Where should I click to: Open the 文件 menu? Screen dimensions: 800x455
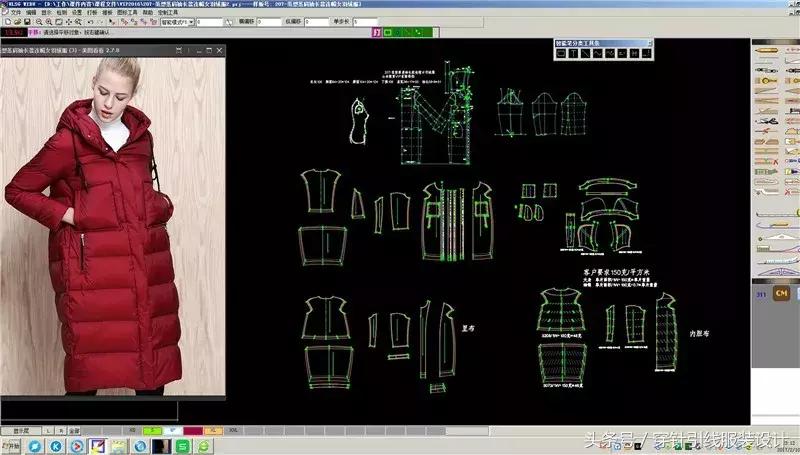click(x=14, y=12)
